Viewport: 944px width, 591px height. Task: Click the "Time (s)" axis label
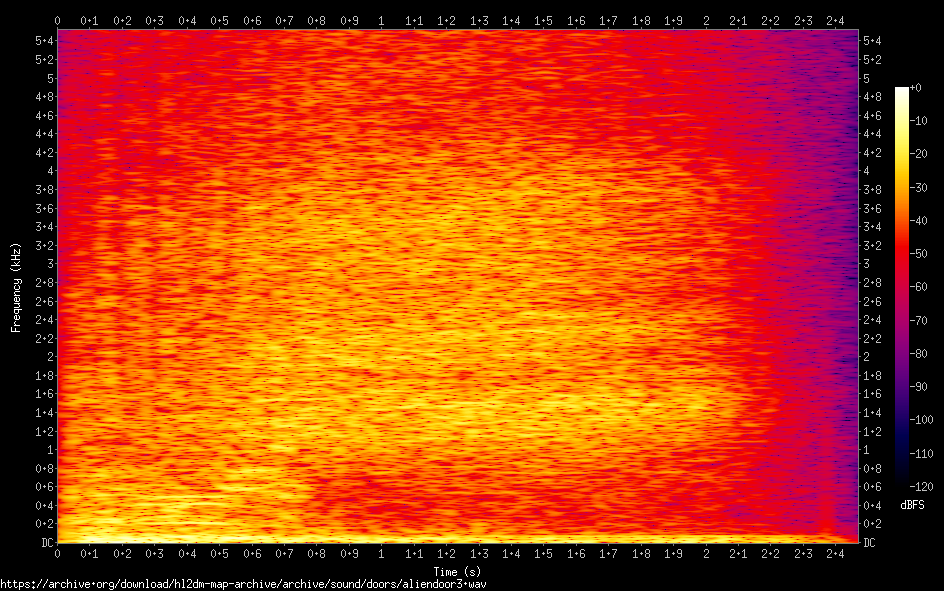457,571
